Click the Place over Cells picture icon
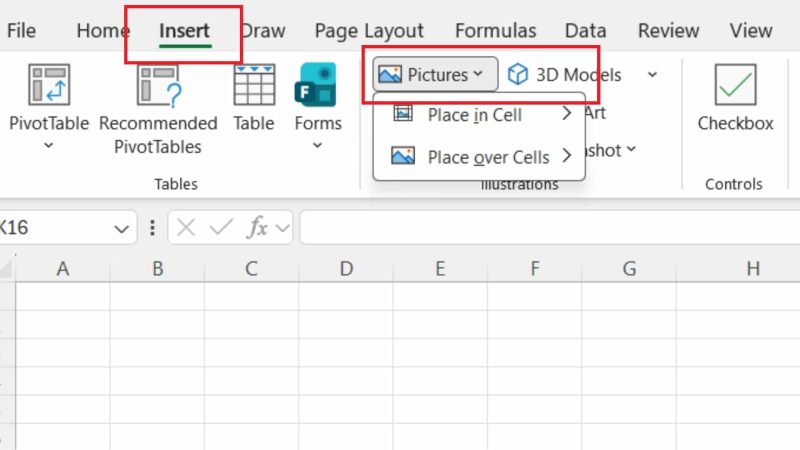This screenshot has height=450, width=800. 403,156
